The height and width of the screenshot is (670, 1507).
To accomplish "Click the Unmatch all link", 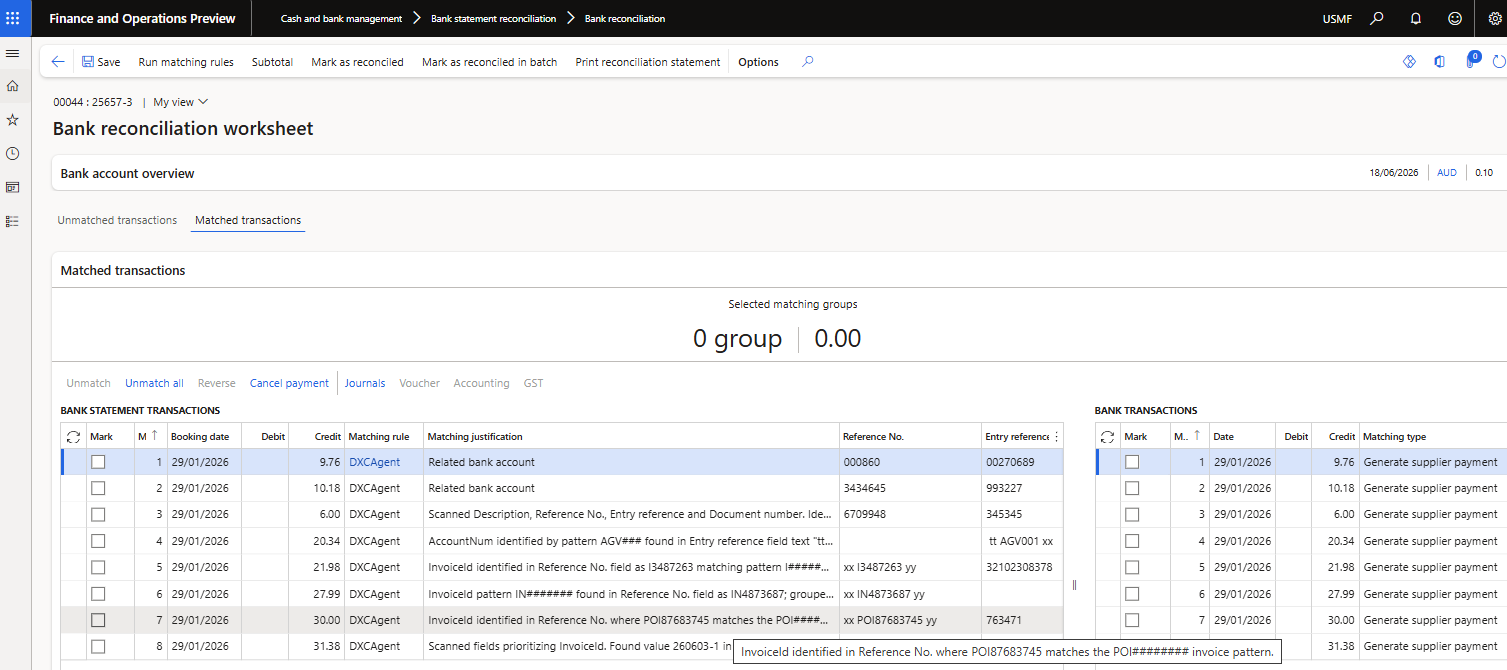I will [x=154, y=383].
